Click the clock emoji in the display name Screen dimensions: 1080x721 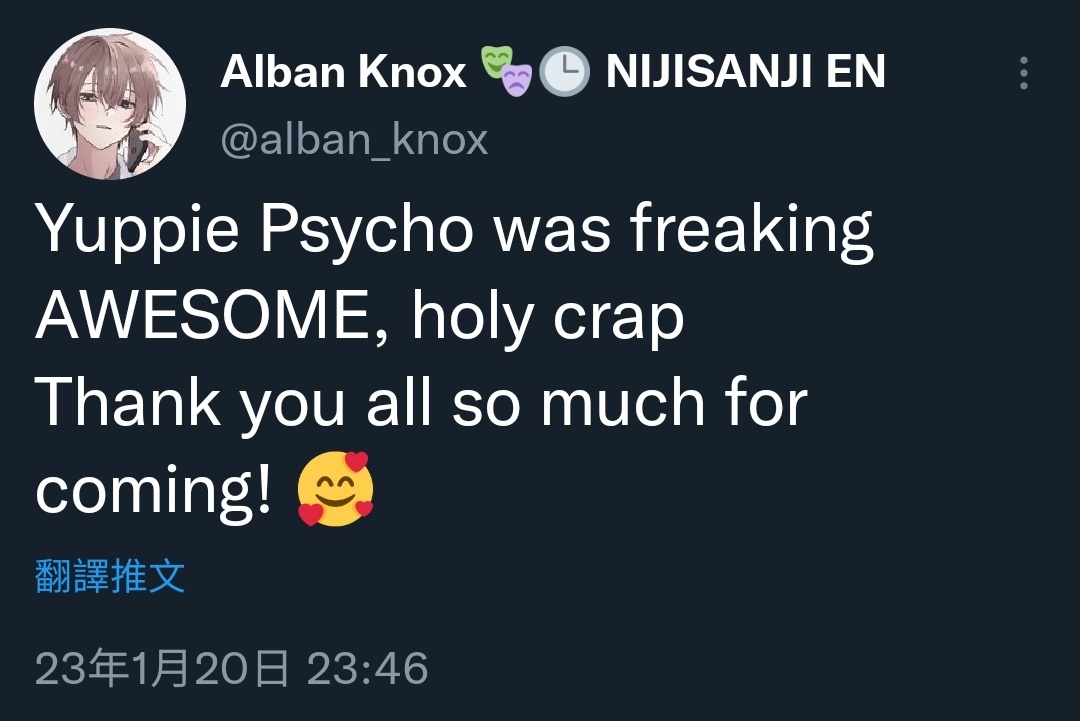[564, 72]
